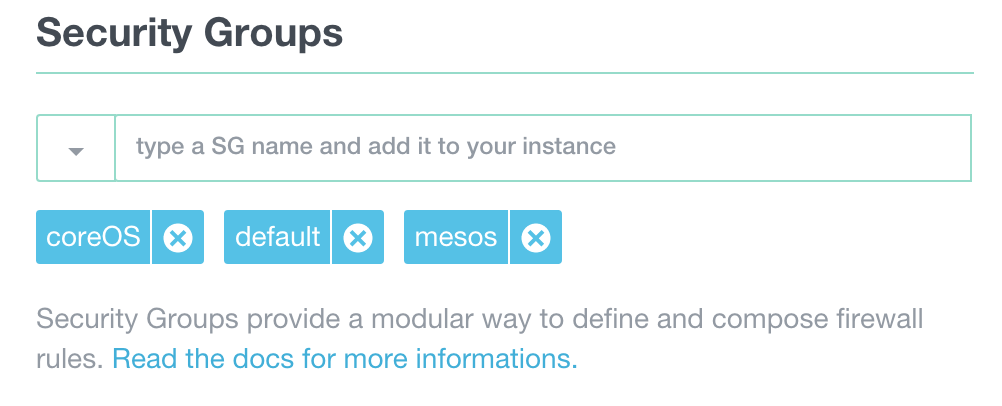Remove the default security group tag
This screenshot has height=406, width=1002.
tap(358, 238)
